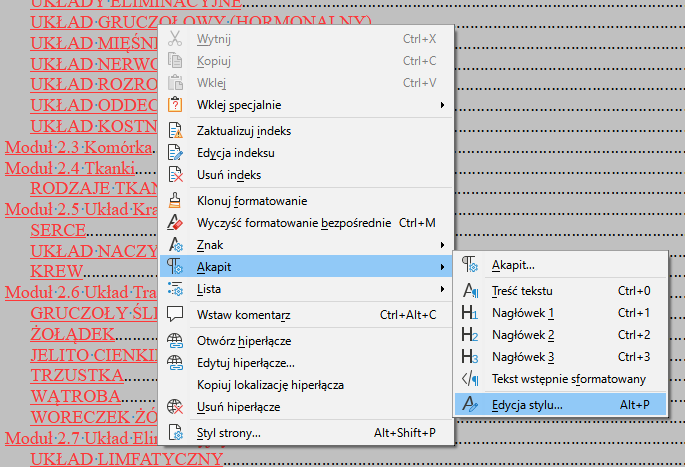Click the scissors icon beside Wytnij
The width and height of the screenshot is (685, 467).
(x=175, y=39)
